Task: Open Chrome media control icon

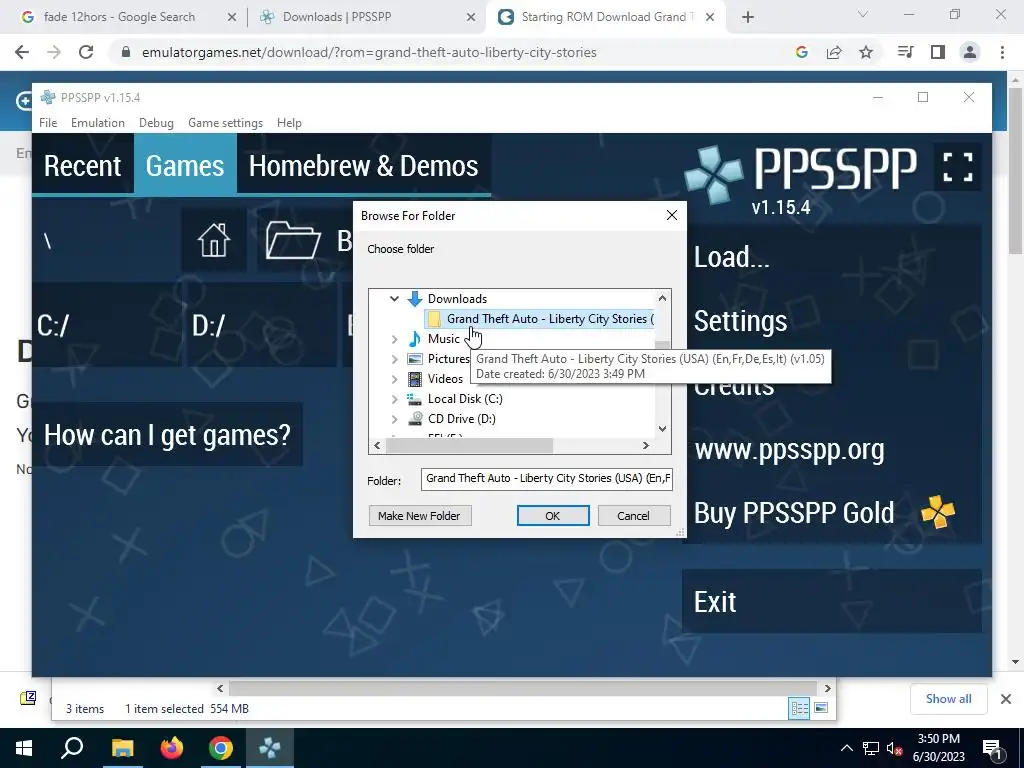Action: pyautogui.click(x=905, y=52)
